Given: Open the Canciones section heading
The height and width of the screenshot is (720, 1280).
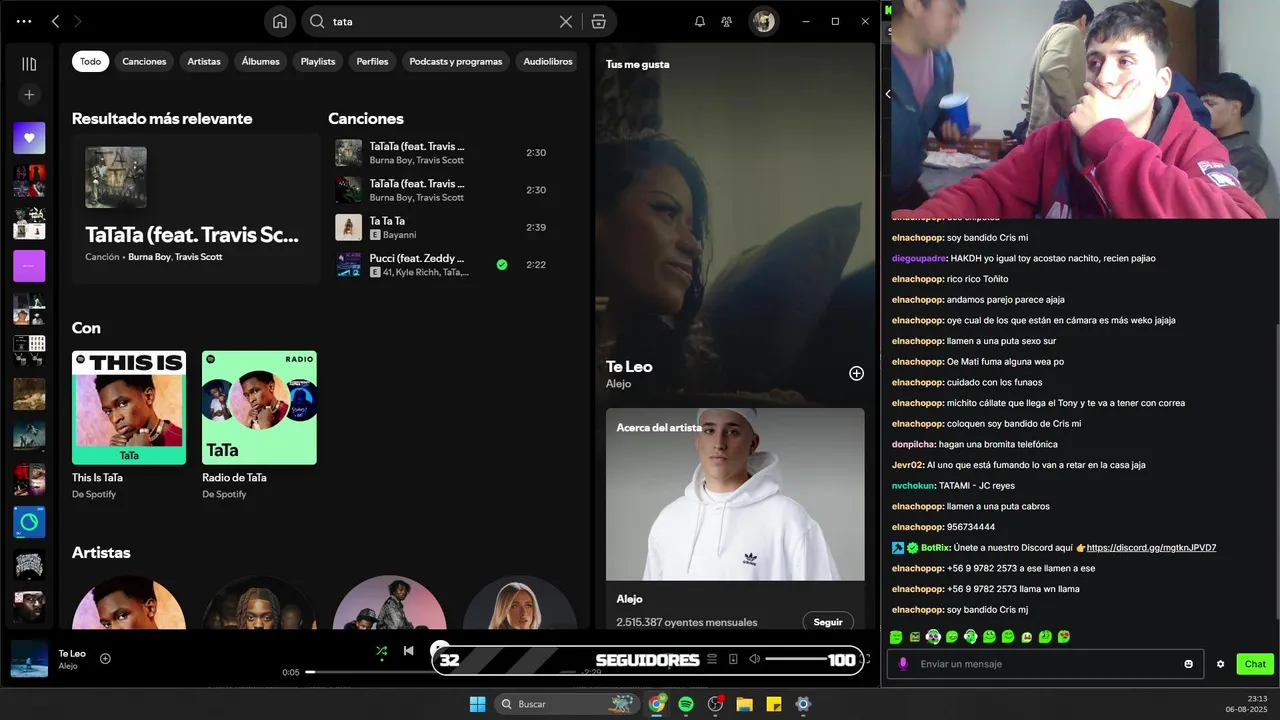Looking at the screenshot, I should click(366, 119).
